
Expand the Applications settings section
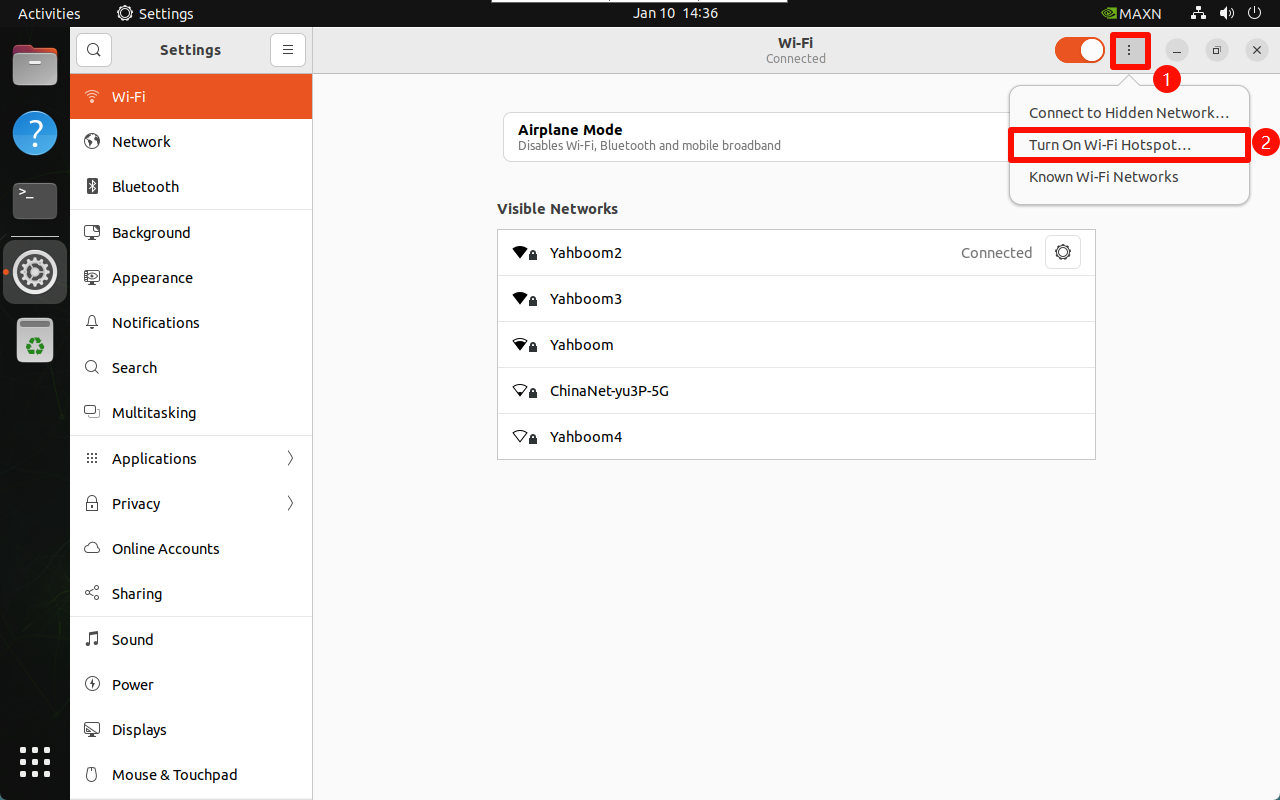191,459
